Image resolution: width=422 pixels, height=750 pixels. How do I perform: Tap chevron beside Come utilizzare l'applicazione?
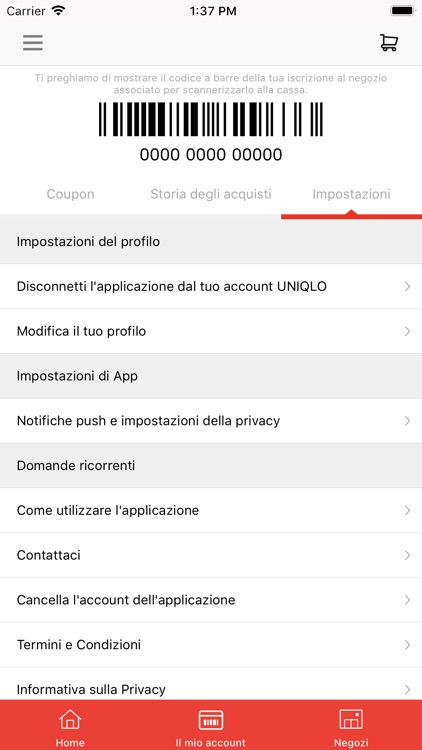pos(407,510)
